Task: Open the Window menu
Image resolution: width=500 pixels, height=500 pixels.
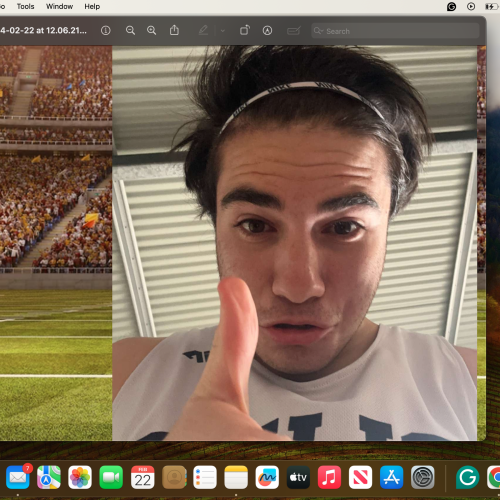Action: coord(59,6)
